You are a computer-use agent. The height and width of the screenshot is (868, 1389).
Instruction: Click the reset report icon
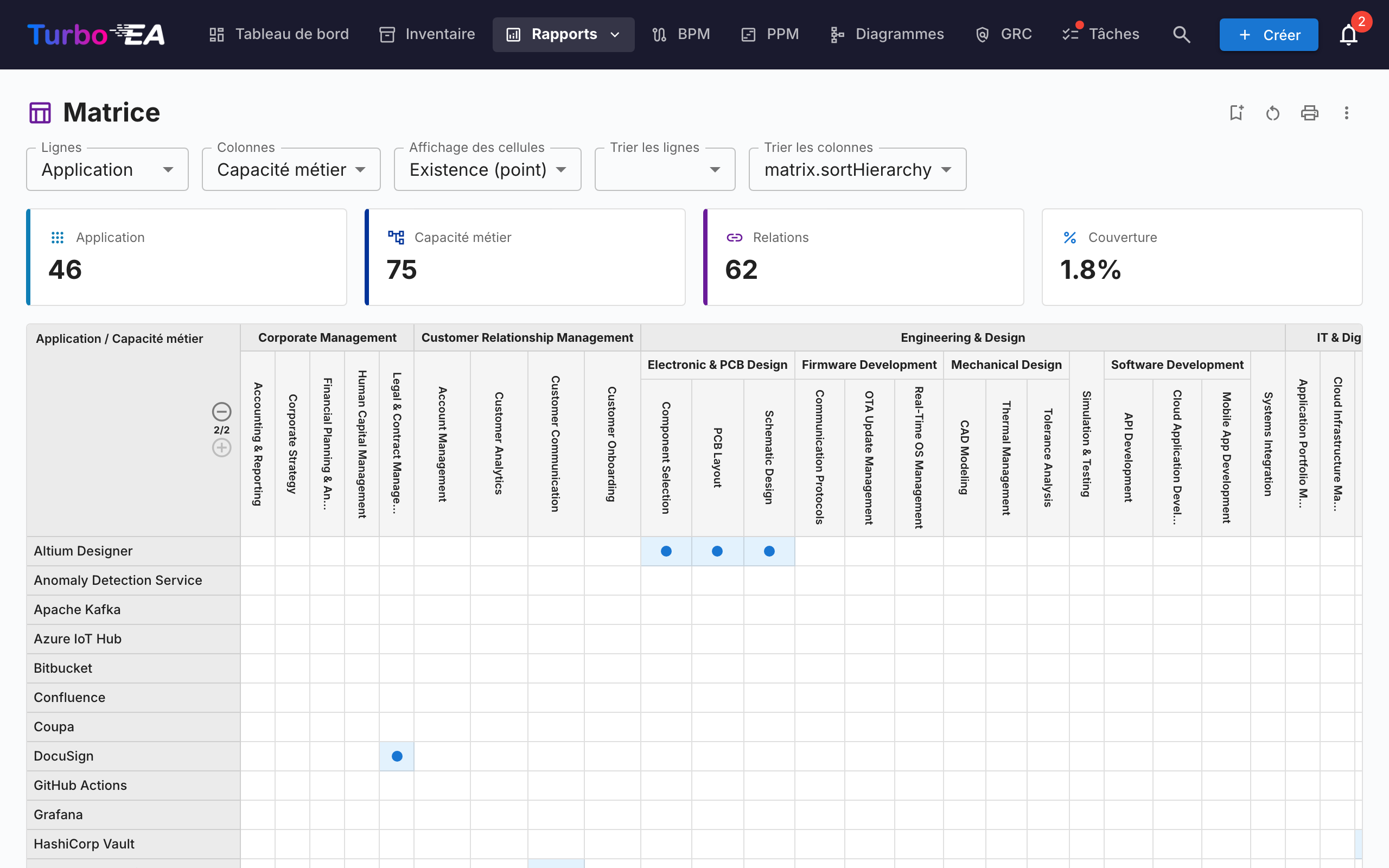1272,112
